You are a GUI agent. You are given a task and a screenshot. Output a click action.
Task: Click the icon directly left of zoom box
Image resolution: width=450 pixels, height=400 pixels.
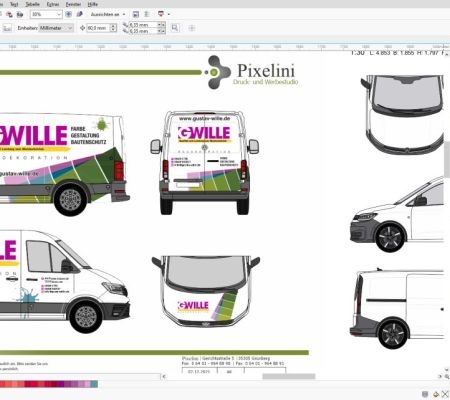(20, 14)
